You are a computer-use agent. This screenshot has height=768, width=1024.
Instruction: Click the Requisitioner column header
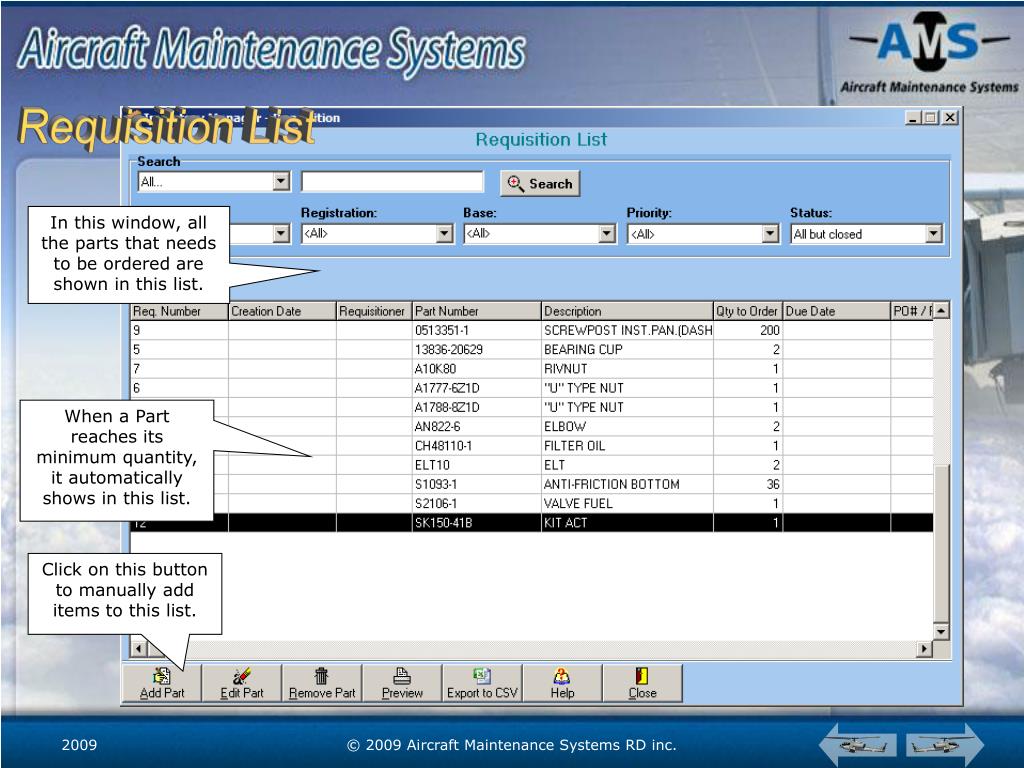[374, 311]
